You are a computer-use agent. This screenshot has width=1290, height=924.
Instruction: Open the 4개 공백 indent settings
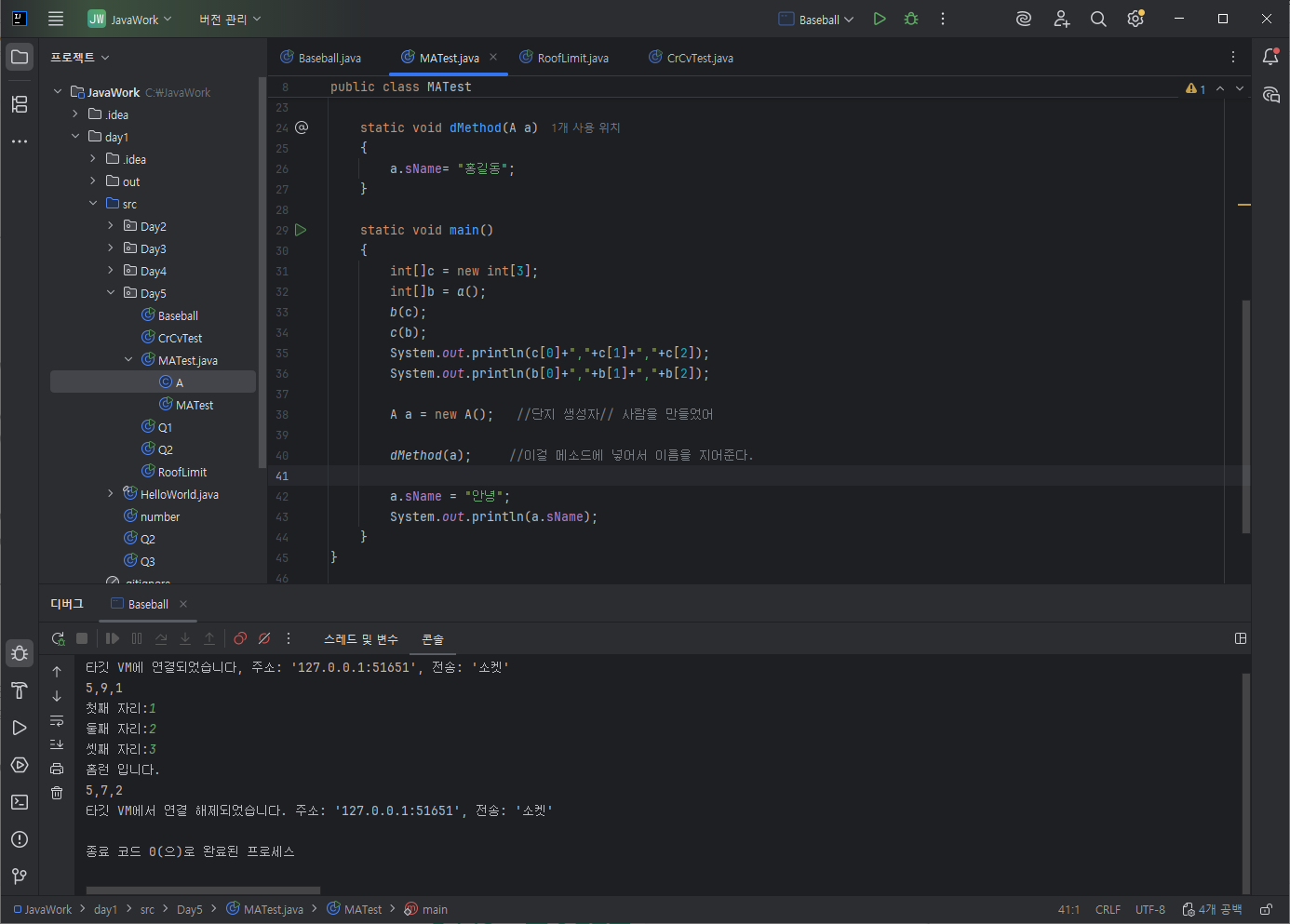tap(1212, 909)
